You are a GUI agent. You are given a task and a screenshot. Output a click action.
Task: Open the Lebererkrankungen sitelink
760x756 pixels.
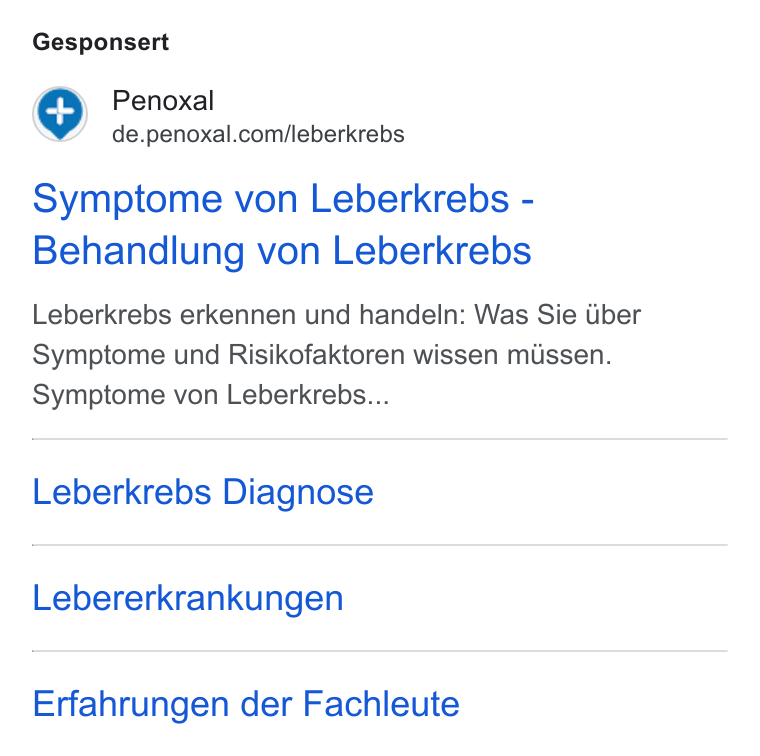(188, 598)
